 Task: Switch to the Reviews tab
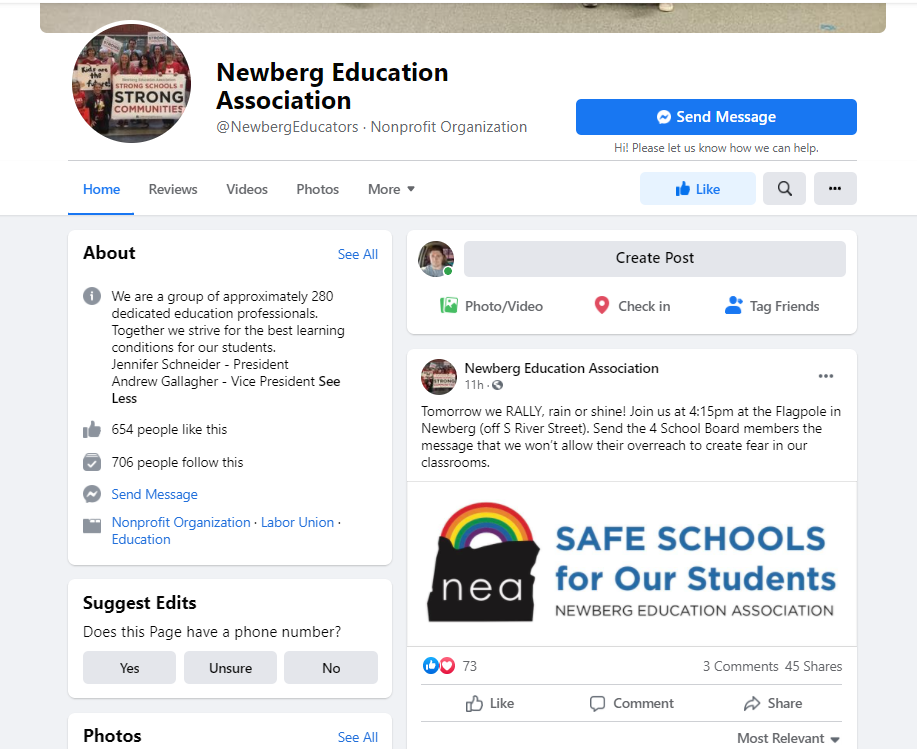click(173, 189)
